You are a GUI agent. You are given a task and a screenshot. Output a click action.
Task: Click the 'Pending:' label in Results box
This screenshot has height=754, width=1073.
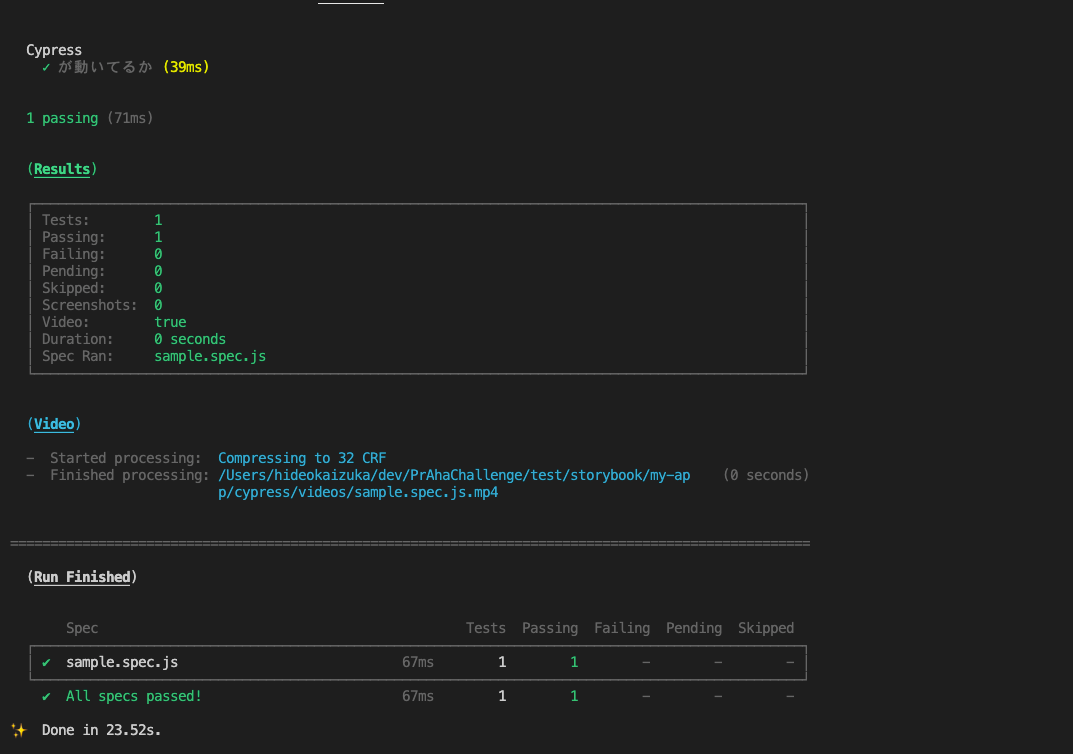[x=74, y=272]
